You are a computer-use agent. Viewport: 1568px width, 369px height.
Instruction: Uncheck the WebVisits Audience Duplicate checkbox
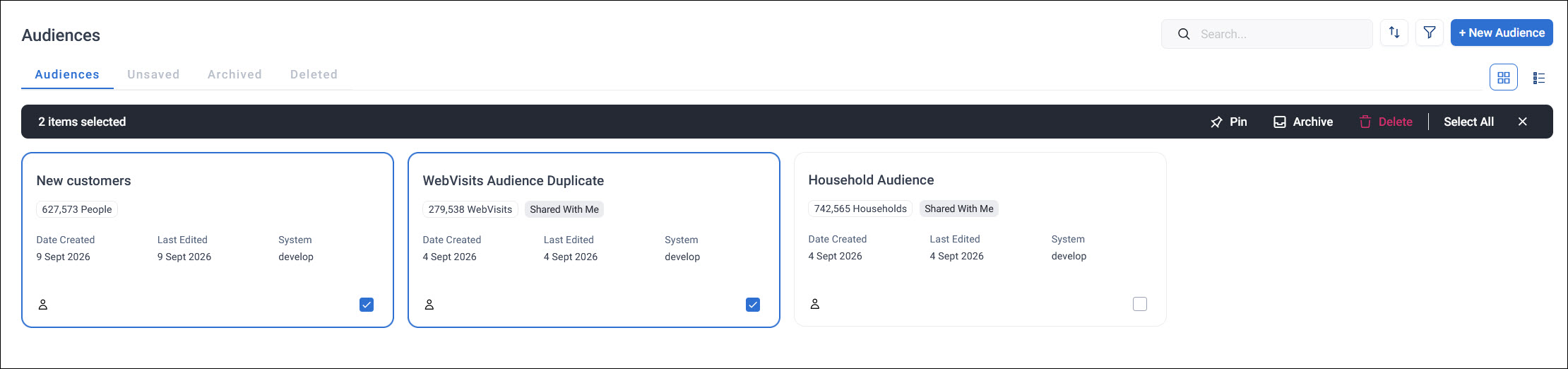pos(753,305)
